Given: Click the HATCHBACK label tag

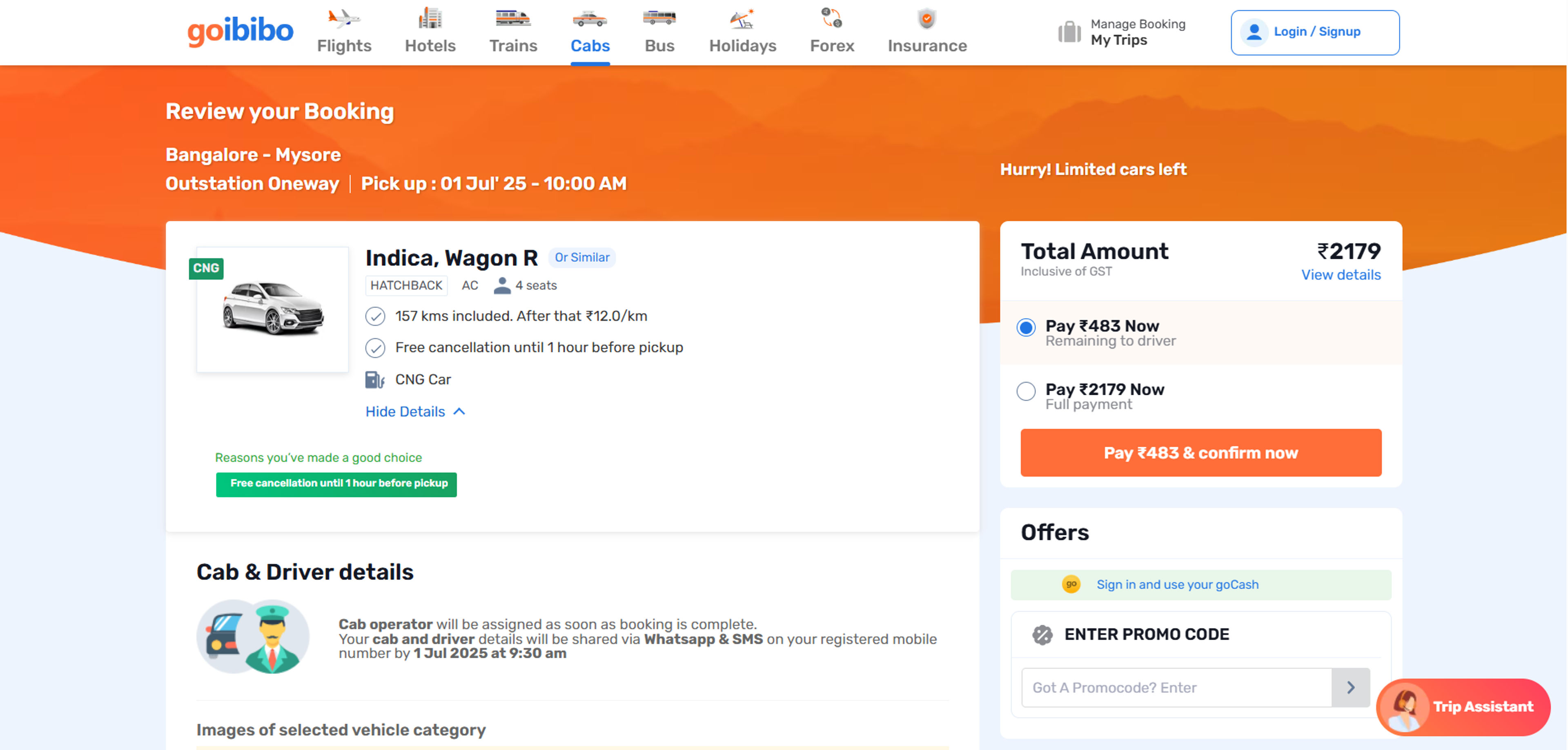Looking at the screenshot, I should pos(406,285).
